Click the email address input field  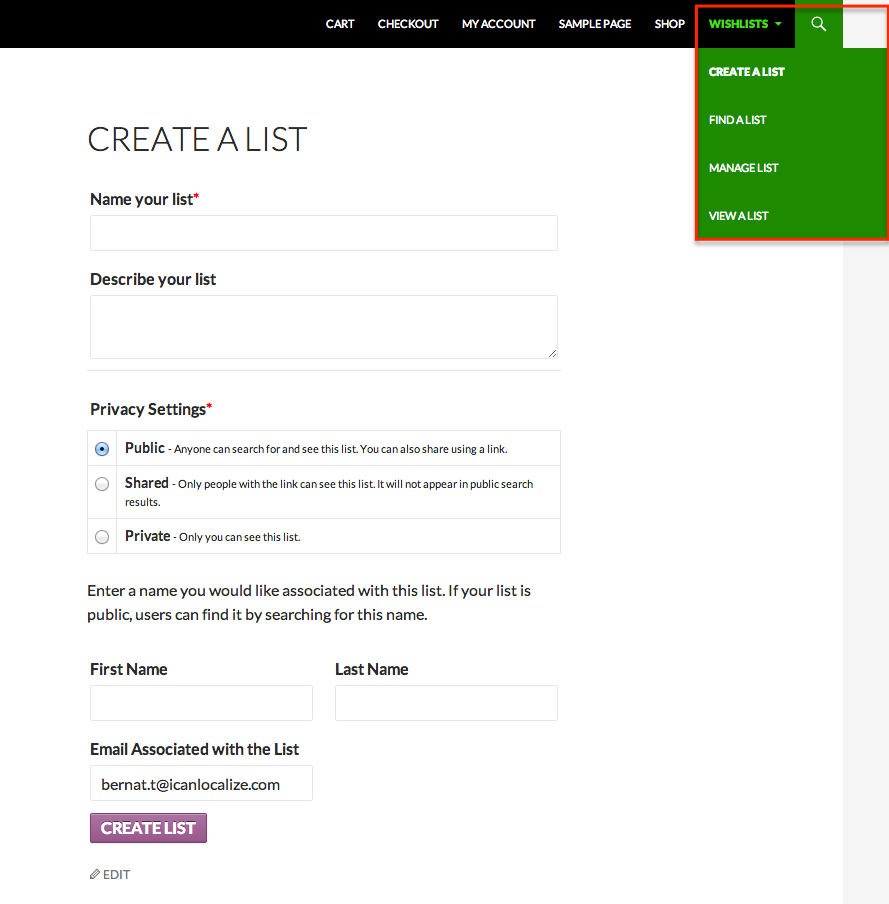pyautogui.click(x=201, y=783)
